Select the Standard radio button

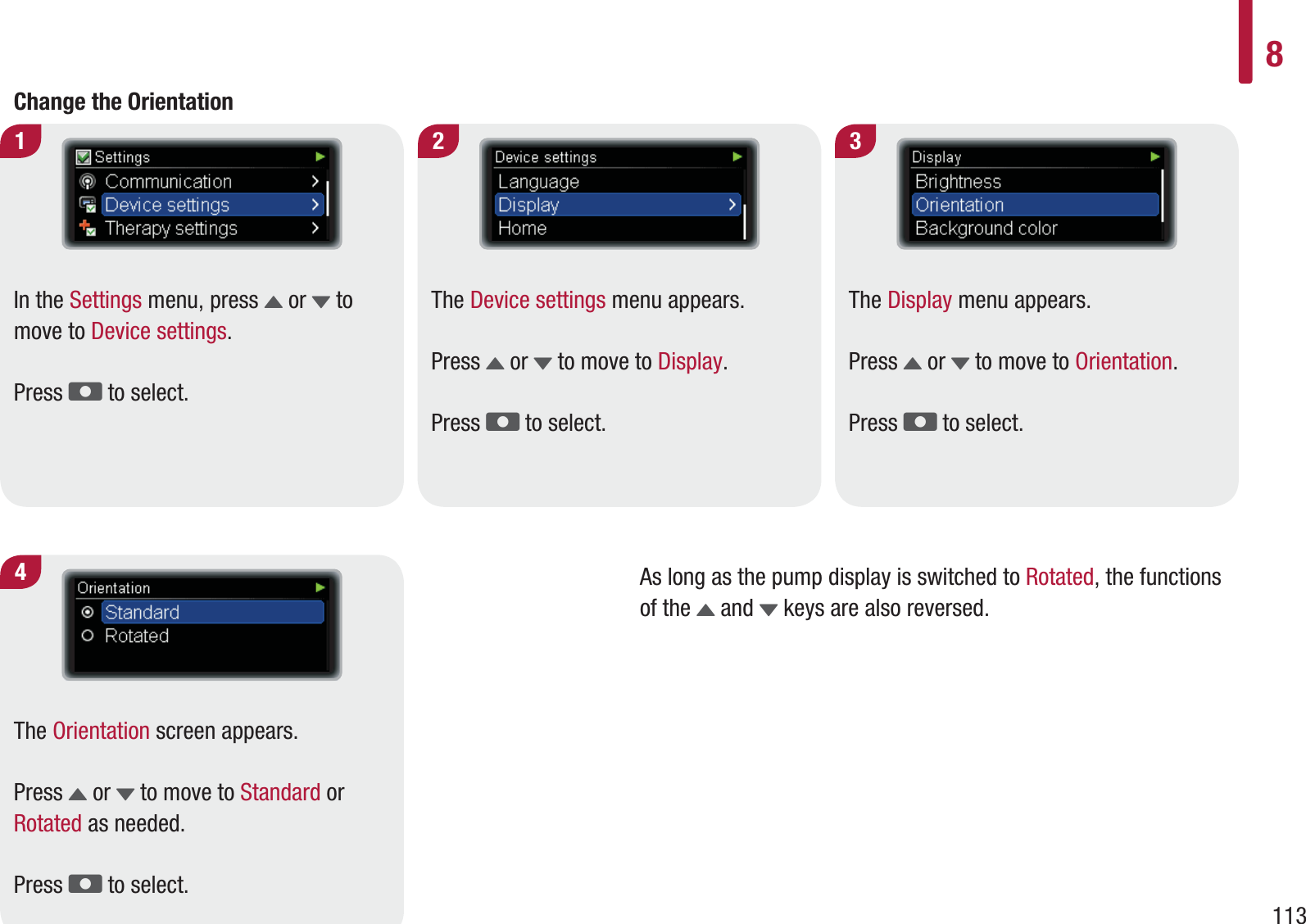pos(88,612)
